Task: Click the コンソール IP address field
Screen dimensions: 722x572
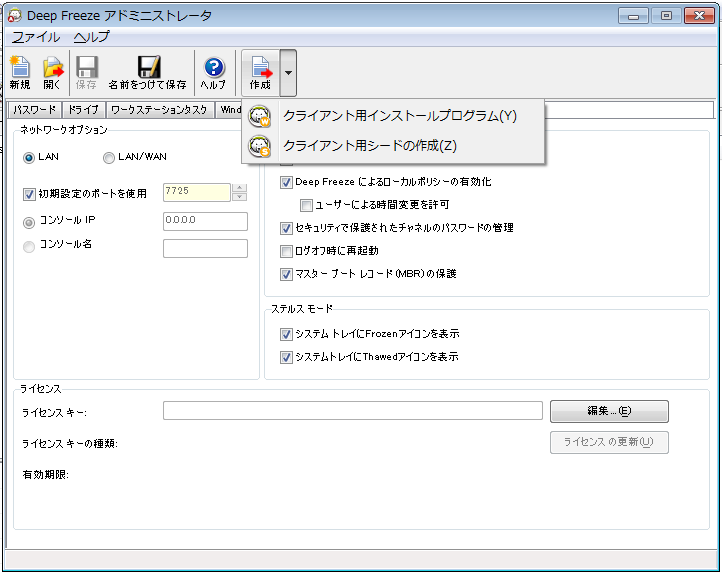Action: [x=205, y=221]
